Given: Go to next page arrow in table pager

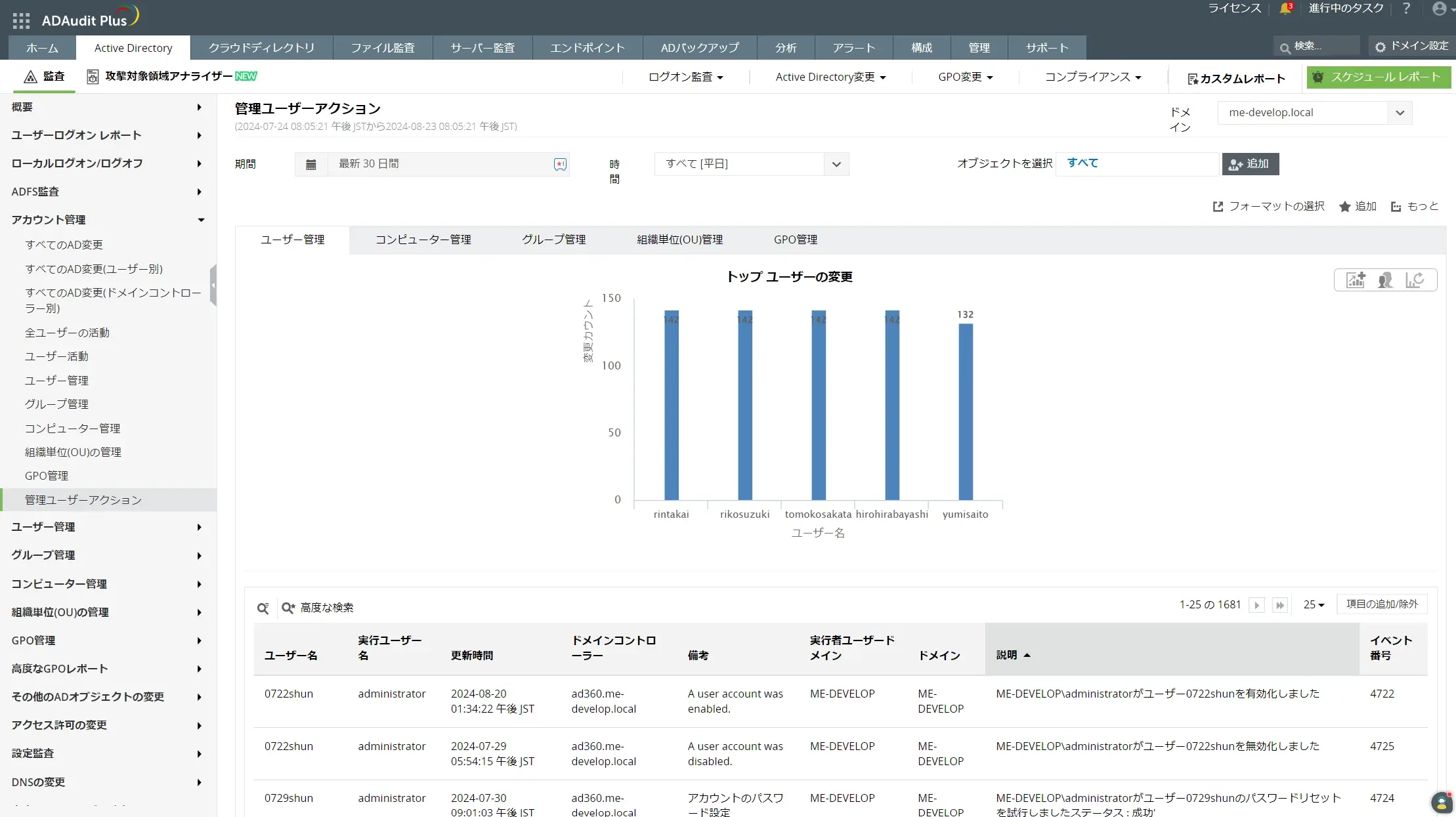Looking at the screenshot, I should coord(1256,605).
